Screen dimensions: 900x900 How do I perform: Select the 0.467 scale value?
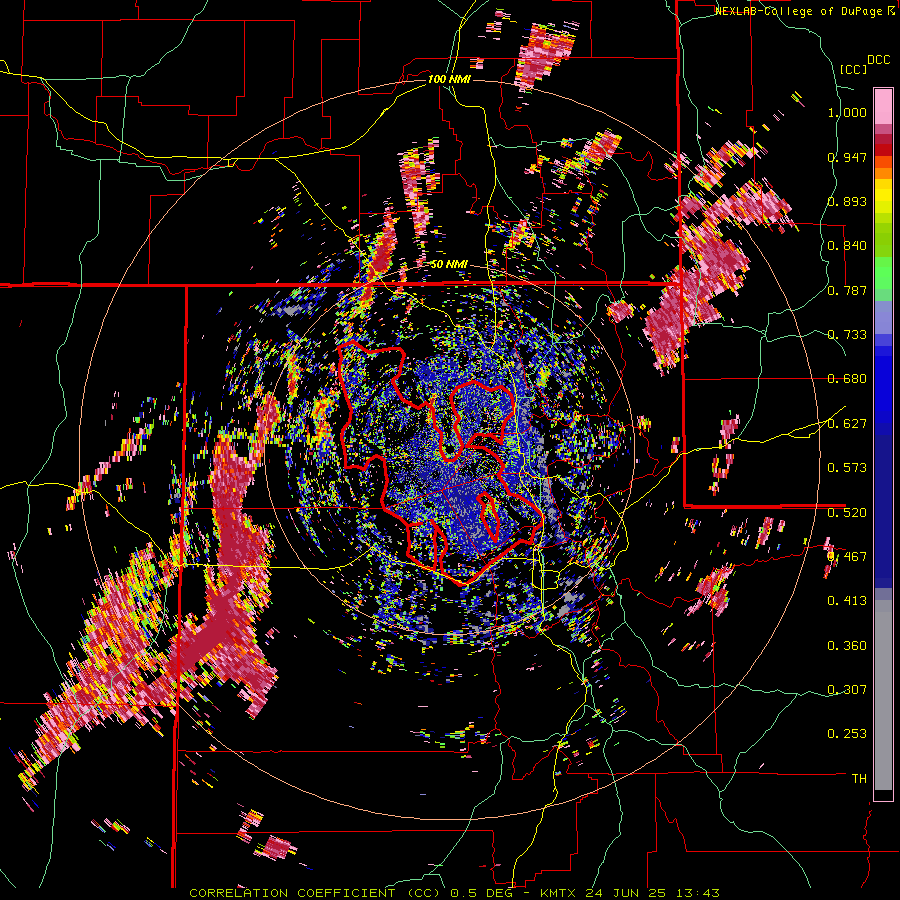tap(847, 557)
